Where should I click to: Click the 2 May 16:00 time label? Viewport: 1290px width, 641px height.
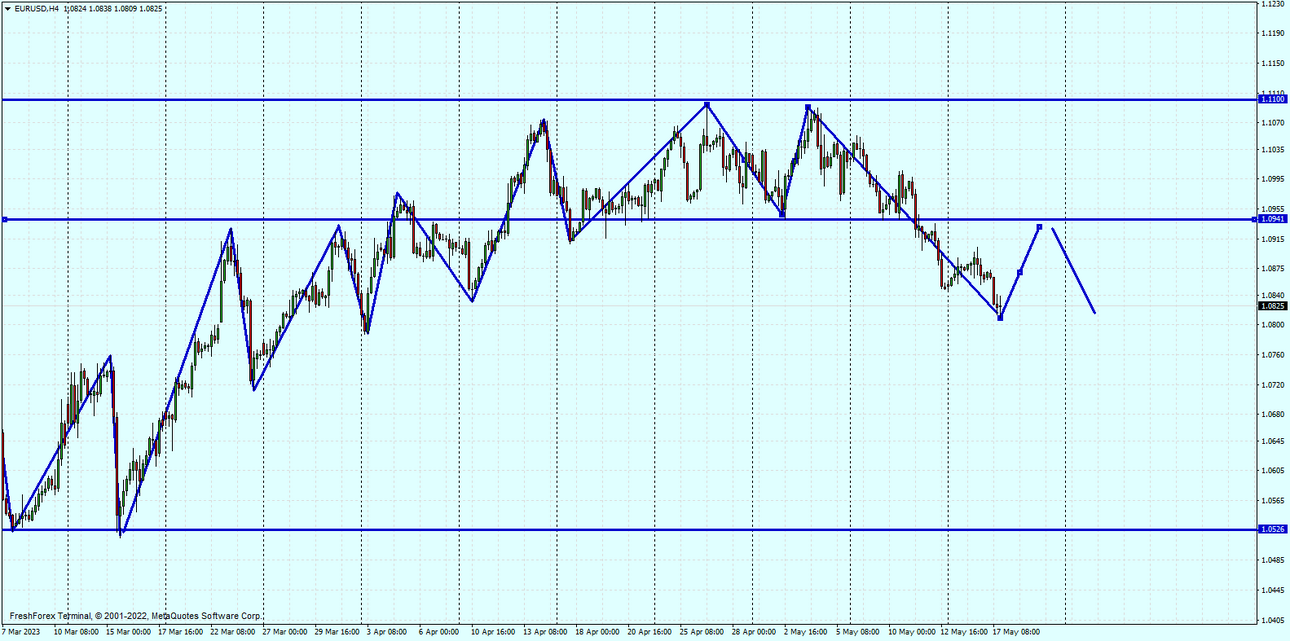805,632
